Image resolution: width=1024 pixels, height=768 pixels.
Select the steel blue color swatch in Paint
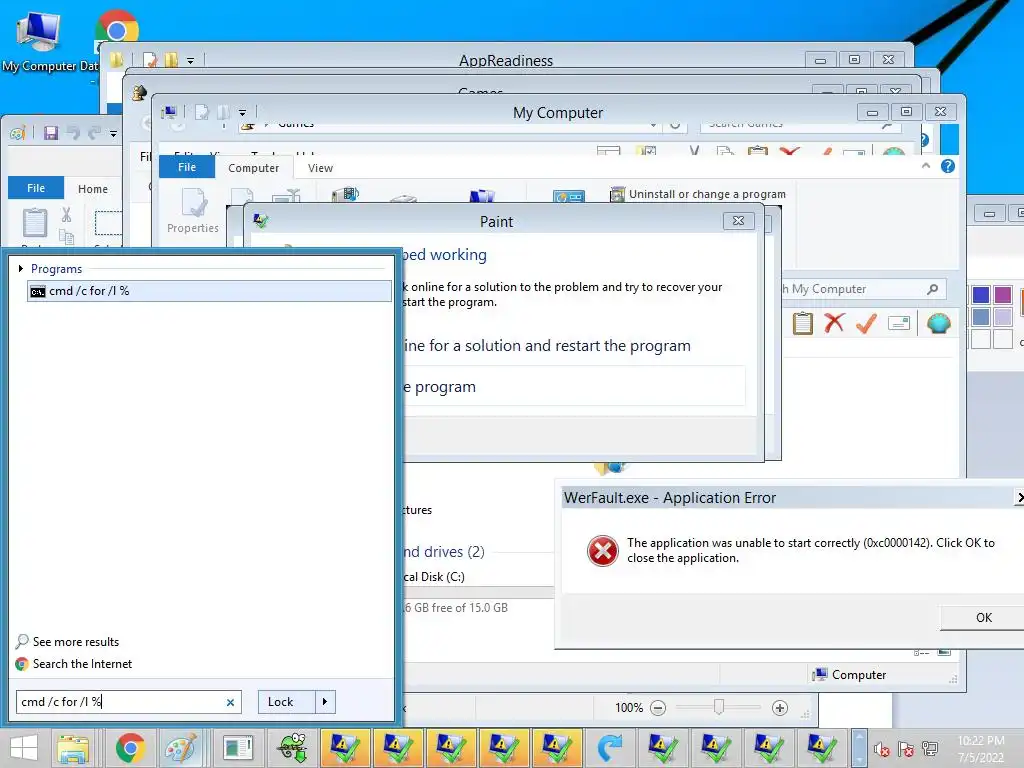point(981,317)
